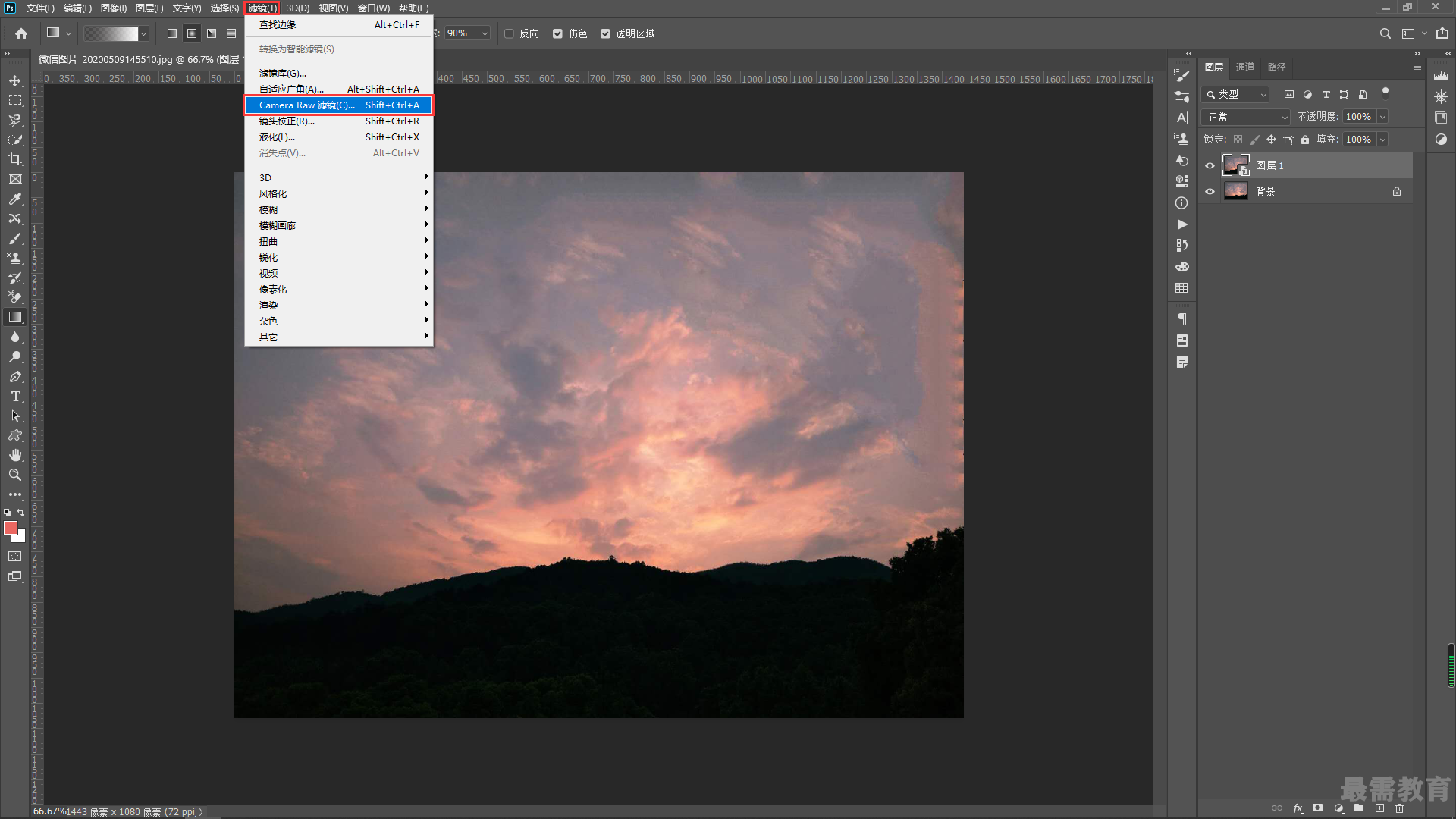The width and height of the screenshot is (1456, 819).
Task: Switch to the 路径 tab
Action: 1277,67
